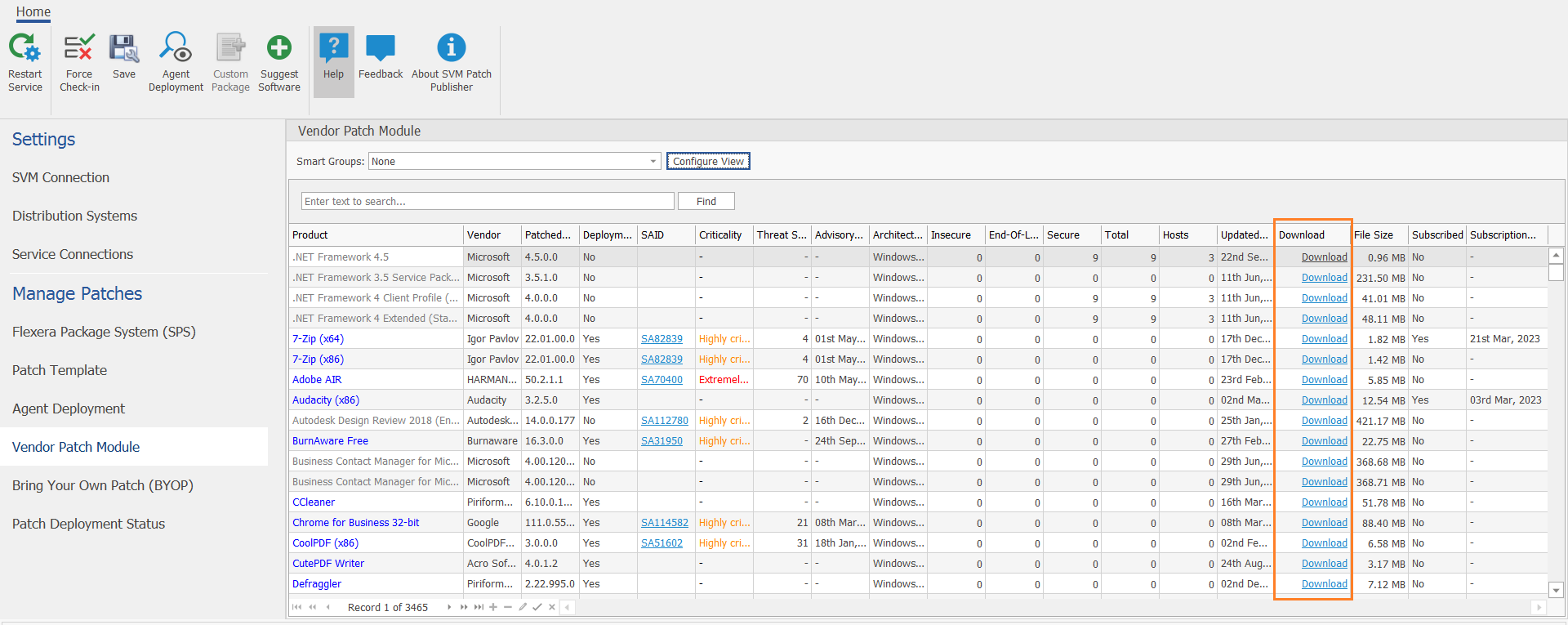Sort by the File Size column header
The image size is (1568, 625).
pyautogui.click(x=1380, y=234)
